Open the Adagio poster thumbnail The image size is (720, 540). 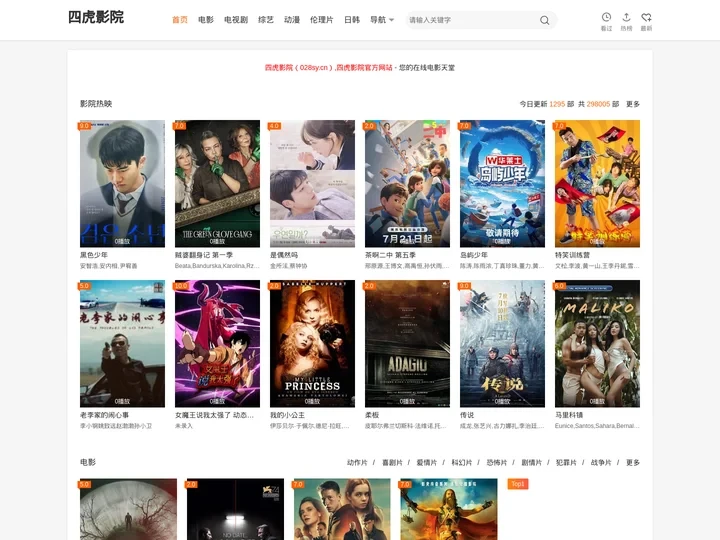point(407,343)
